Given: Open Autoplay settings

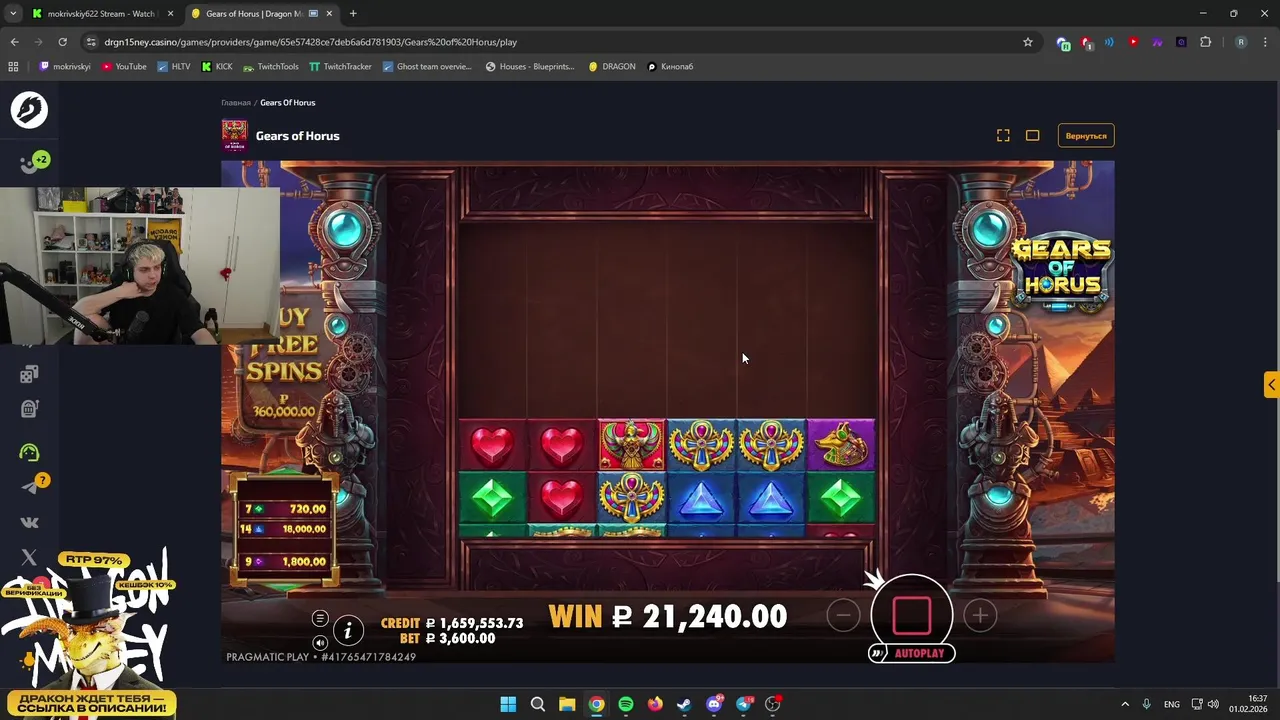Looking at the screenshot, I should 911,653.
